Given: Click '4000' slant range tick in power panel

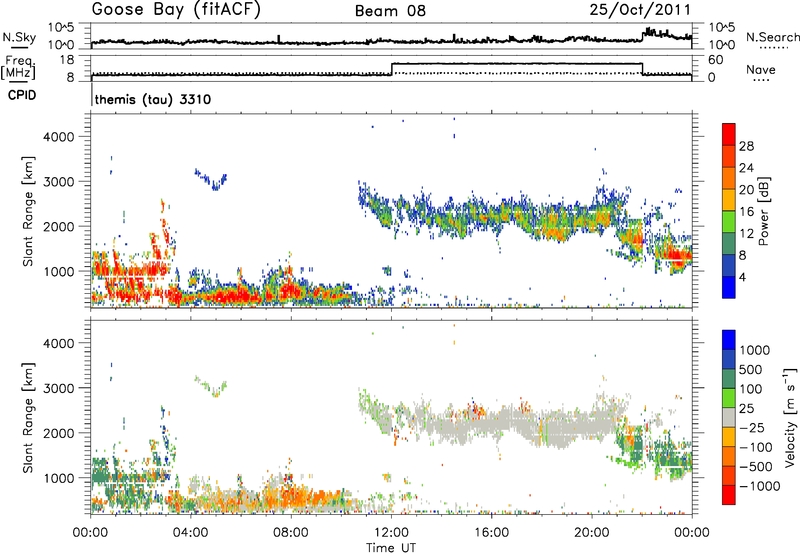Looking at the screenshot, I should [x=58, y=137].
